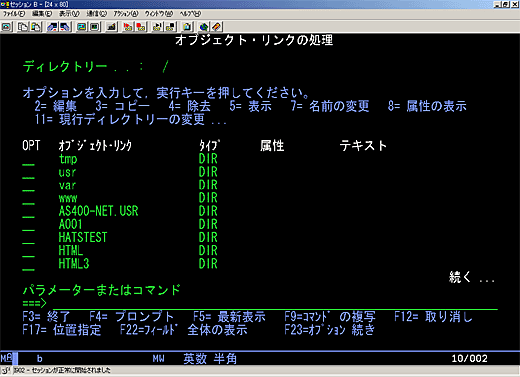Click the Paste clipboard toolbar icon
This screenshot has width=520, height=377.
tap(36, 27)
